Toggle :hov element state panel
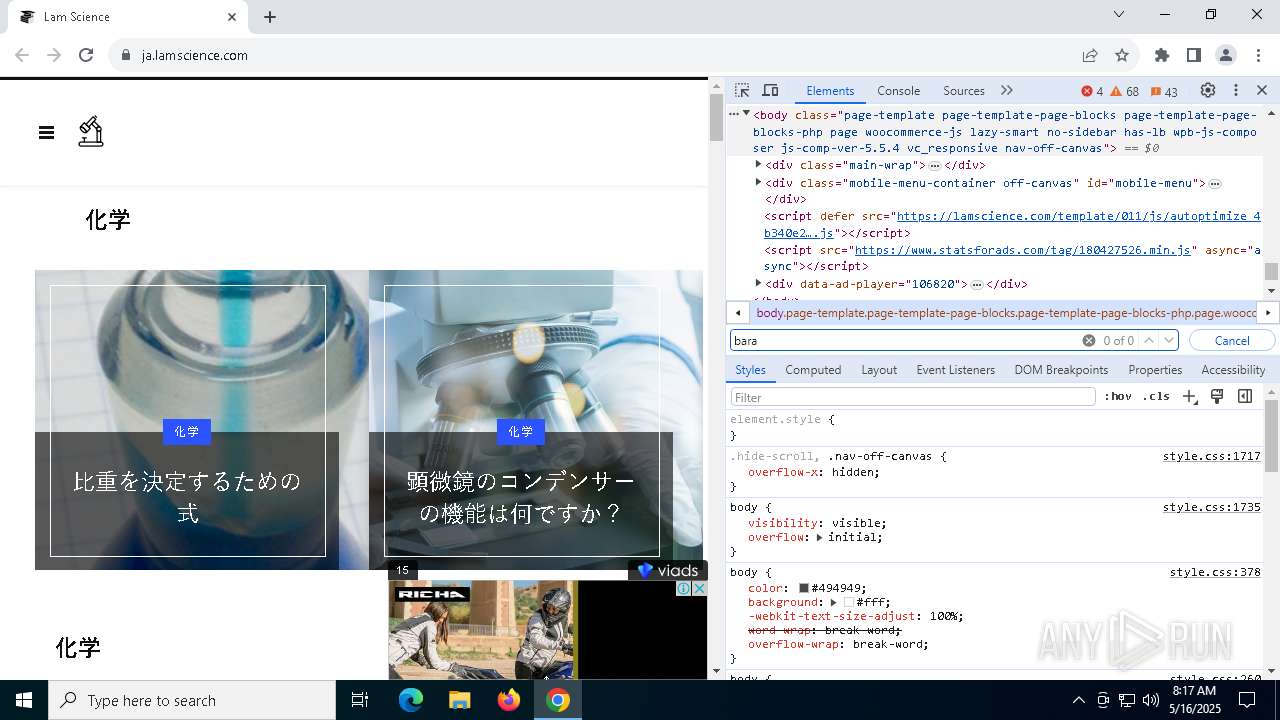 (x=1117, y=396)
